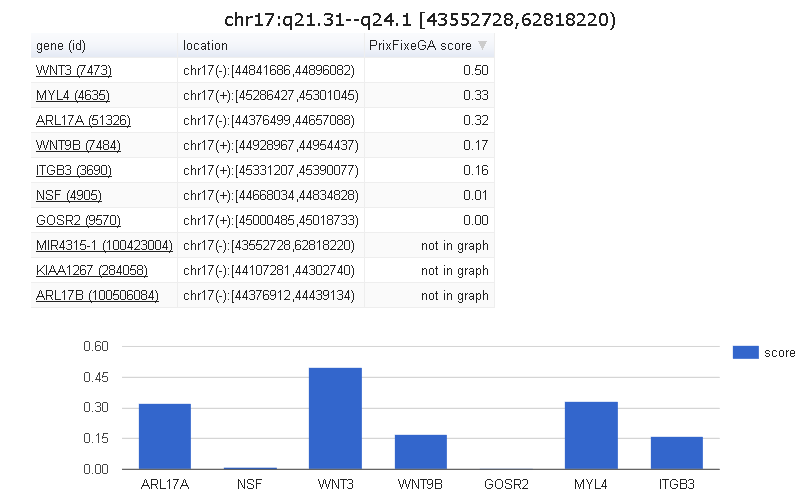This screenshot has height=503, width=809.
Task: Sort by the location column header
Action: 205,46
